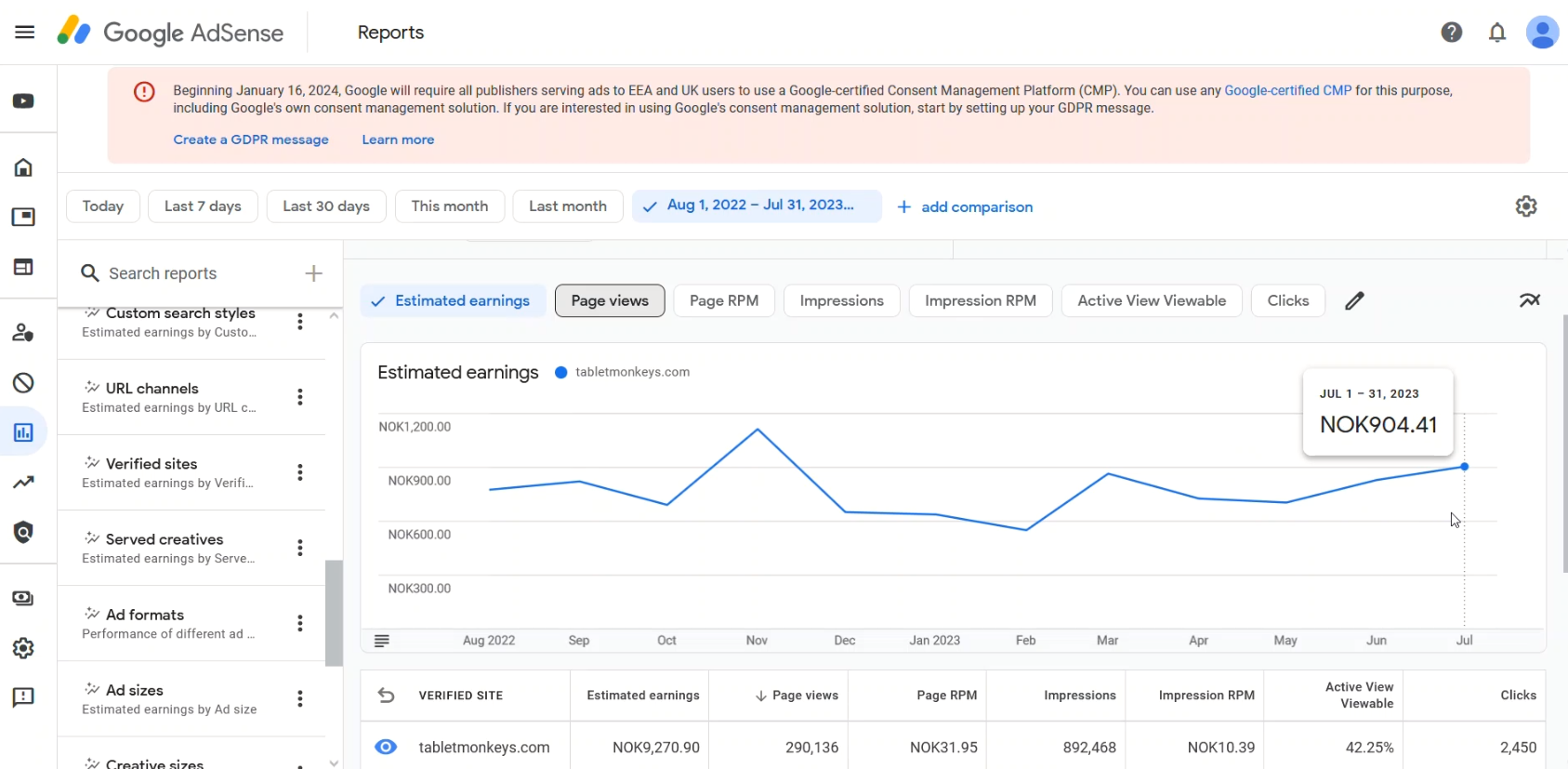This screenshot has width=1568, height=769.
Task: Click the report list scroll-down arrow
Action: (335, 762)
